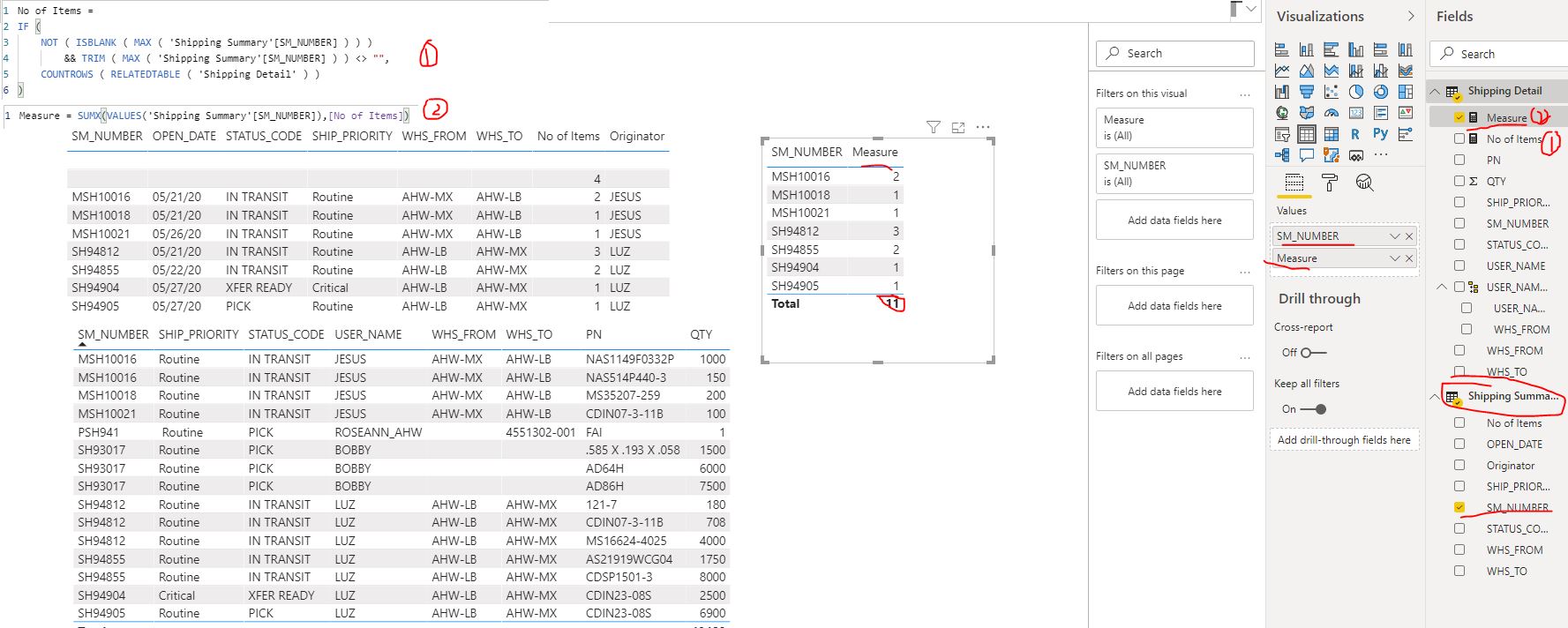Collapse the Visualizations pane chevron
This screenshot has width=1568, height=628.
(1411, 16)
